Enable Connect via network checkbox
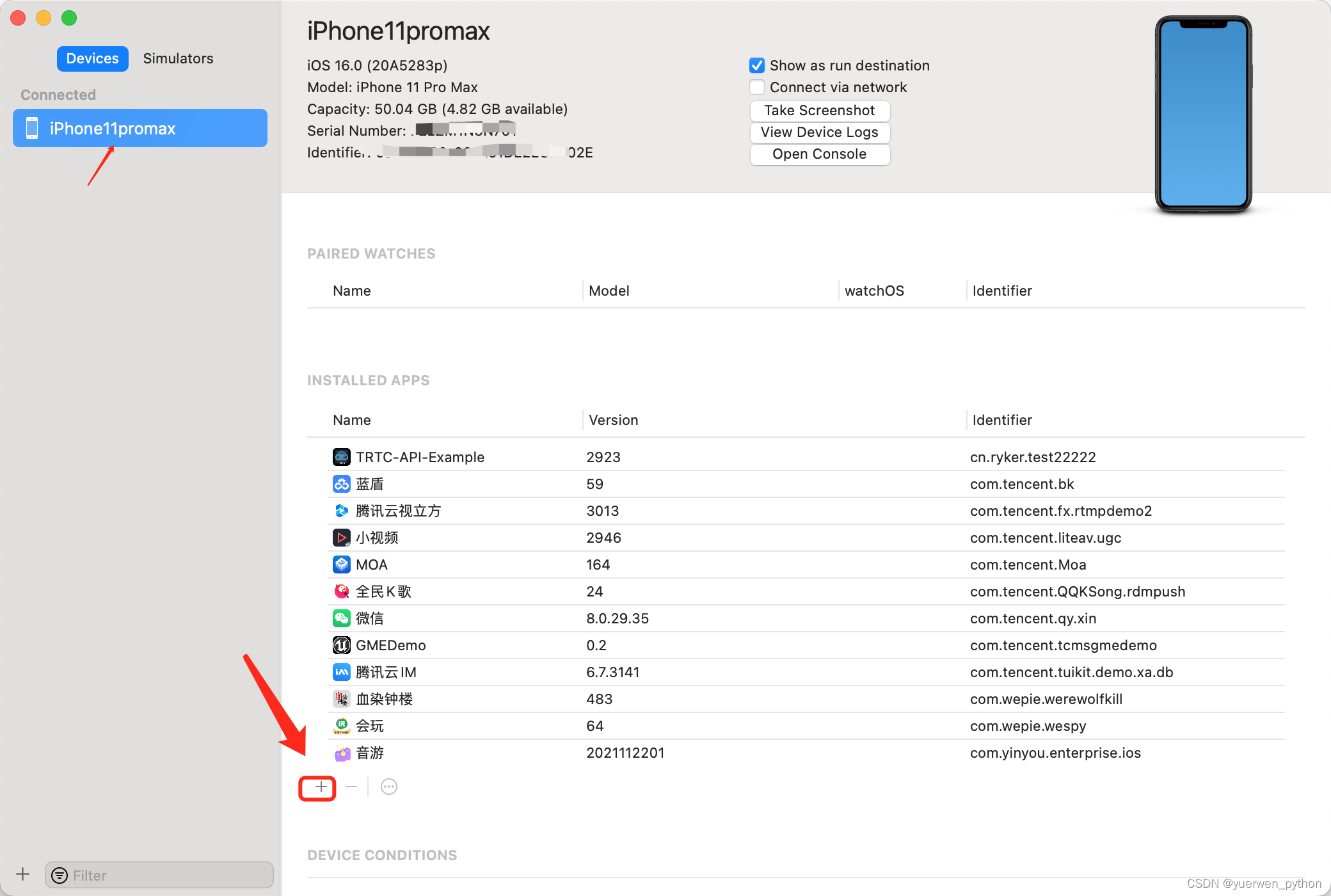Image resolution: width=1331 pixels, height=896 pixels. tap(757, 87)
